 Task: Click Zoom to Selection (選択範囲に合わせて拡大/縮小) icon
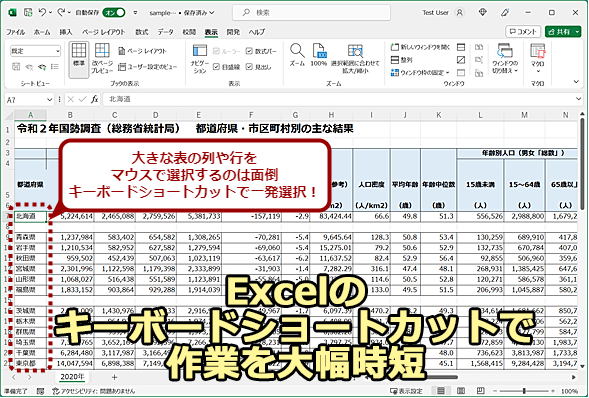click(x=355, y=58)
